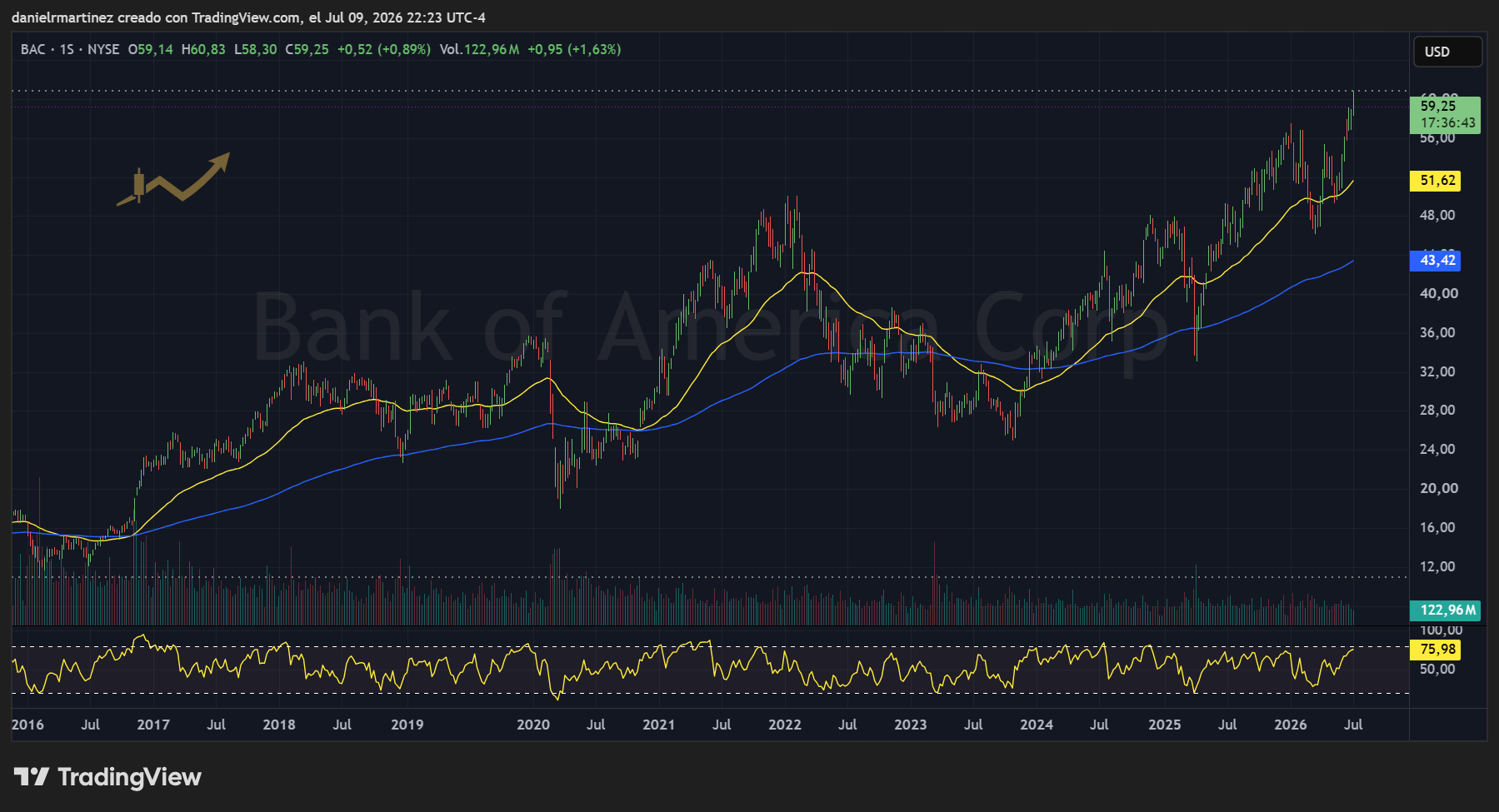Click the 16,00 price axis label
This screenshot has height=812, width=1499.
tap(1438, 527)
